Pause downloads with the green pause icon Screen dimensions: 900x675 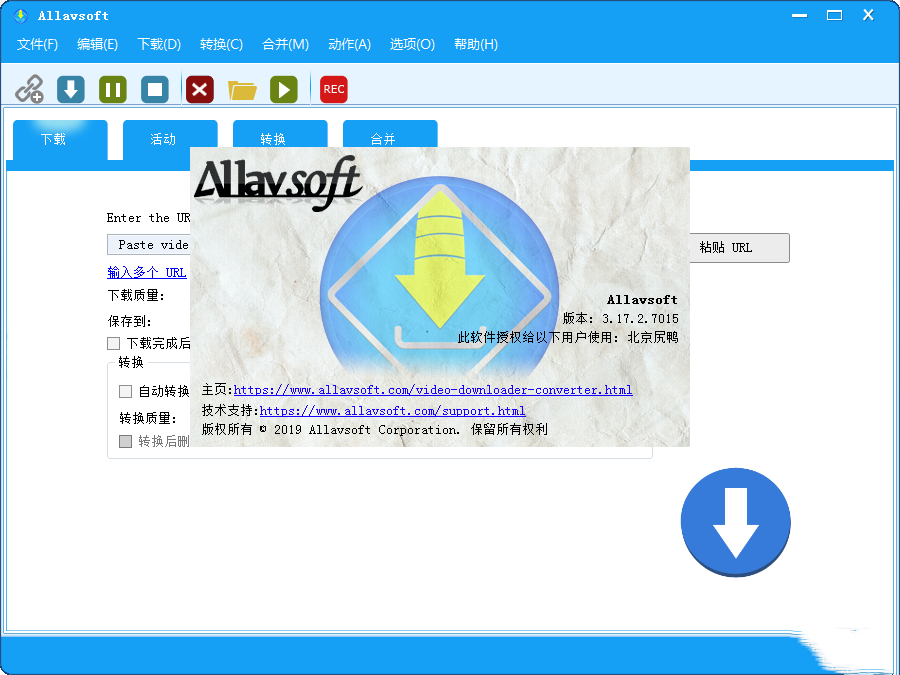pos(112,90)
